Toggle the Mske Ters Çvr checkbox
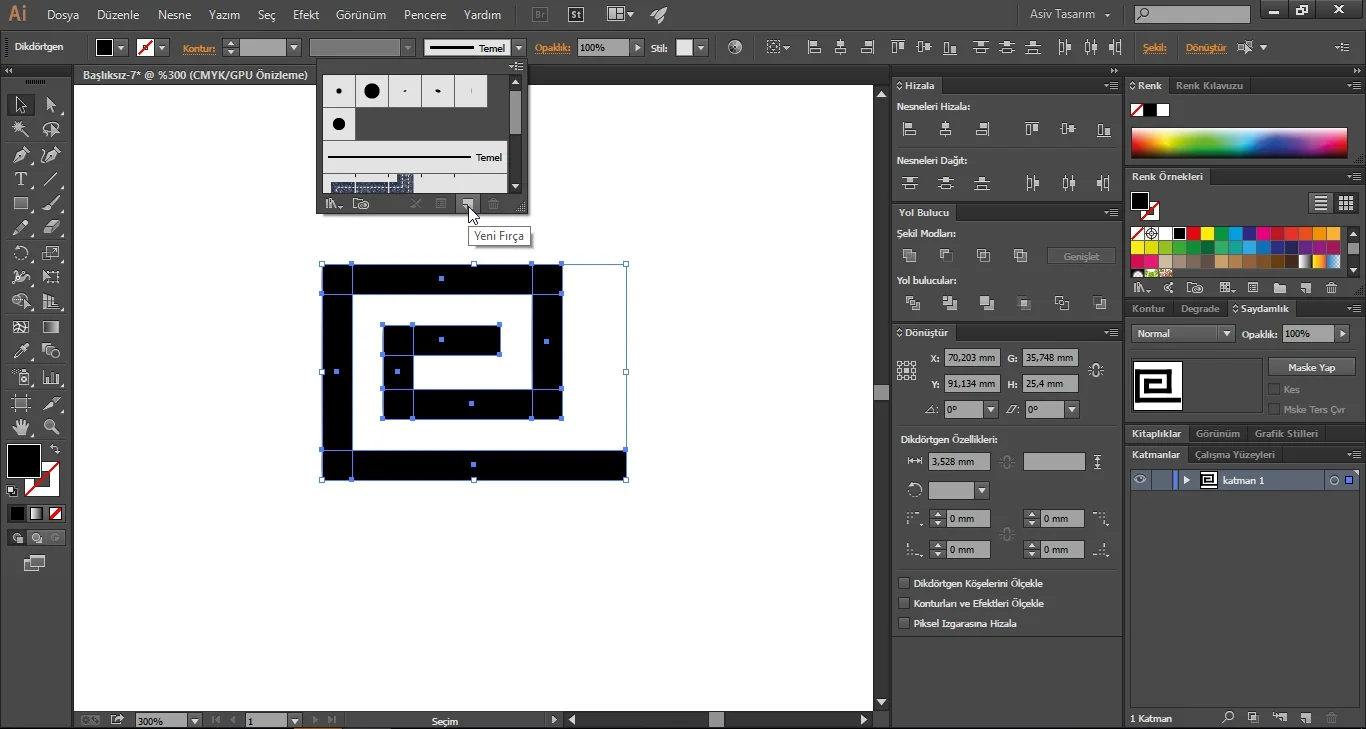Viewport: 1366px width, 729px height. pos(1274,409)
